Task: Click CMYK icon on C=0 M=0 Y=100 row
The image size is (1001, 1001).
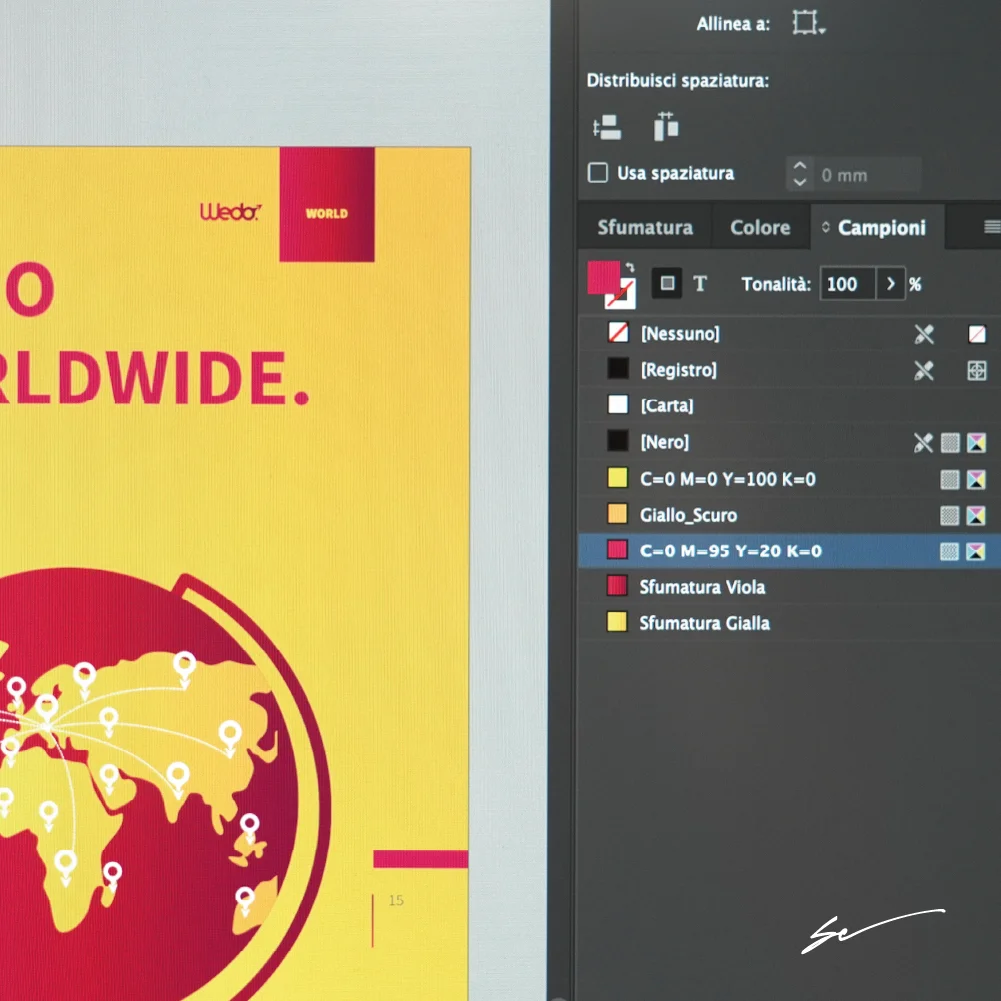Action: click(976, 479)
